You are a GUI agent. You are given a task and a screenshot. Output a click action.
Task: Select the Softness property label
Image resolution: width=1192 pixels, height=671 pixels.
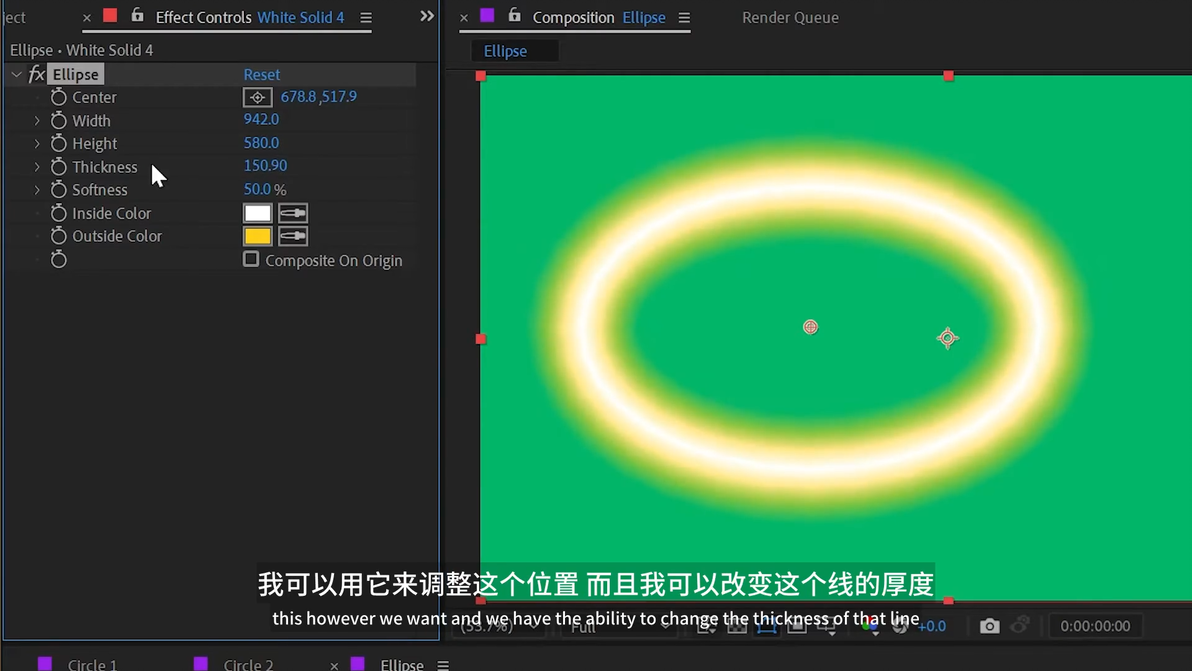click(x=100, y=190)
